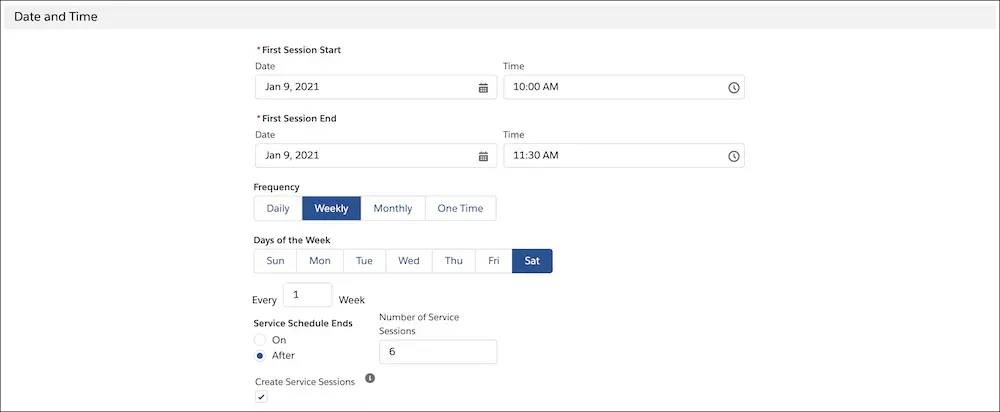The height and width of the screenshot is (412, 1000).
Task: Click the 10:00 AM start time field
Action: click(624, 87)
